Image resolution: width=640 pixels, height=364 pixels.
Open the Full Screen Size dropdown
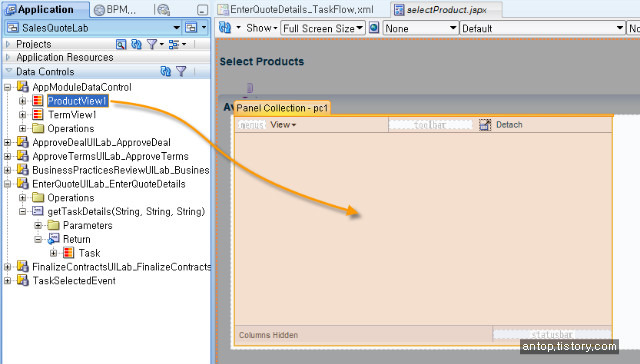click(323, 28)
